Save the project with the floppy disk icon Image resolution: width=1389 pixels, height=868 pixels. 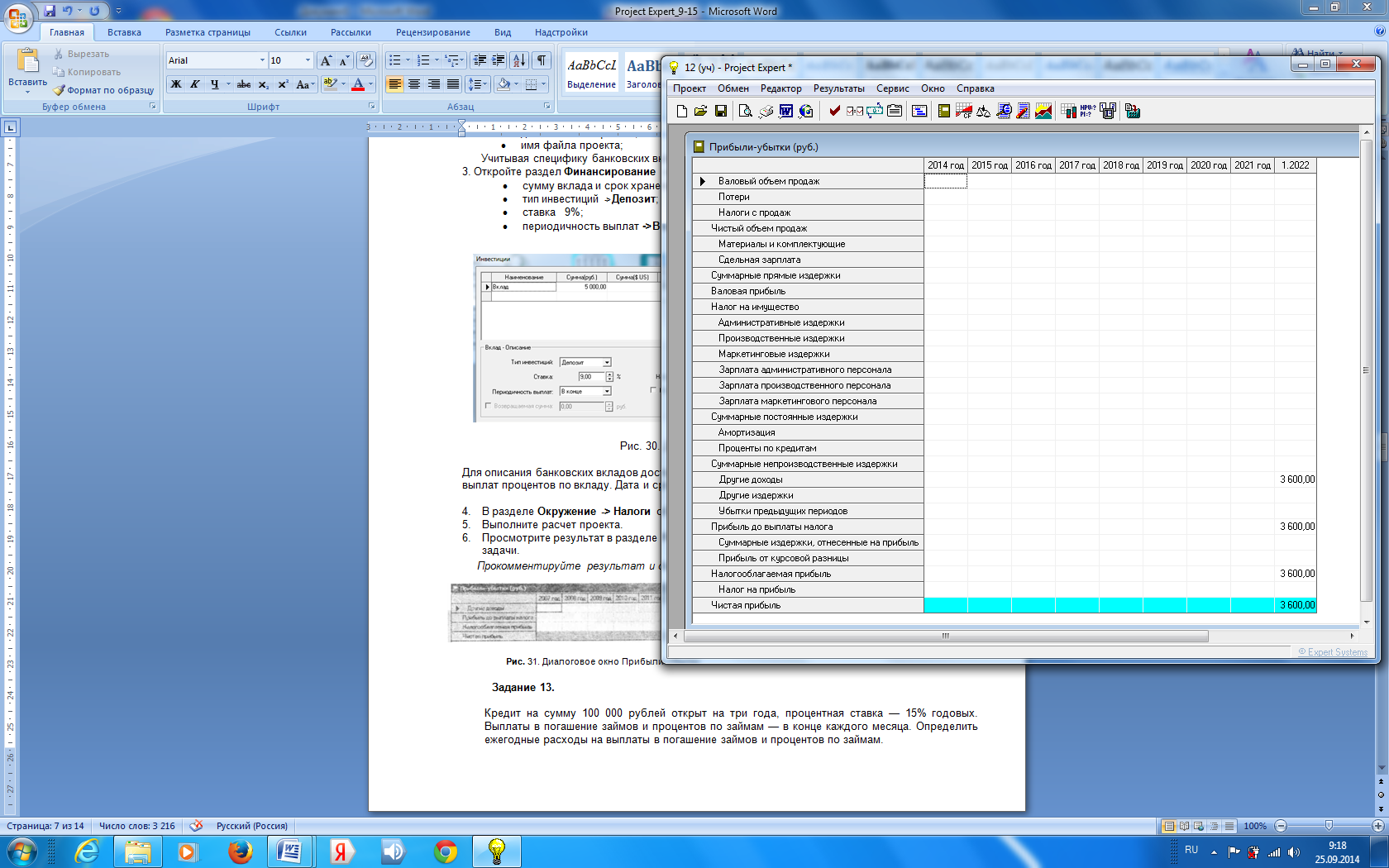[x=721, y=111]
